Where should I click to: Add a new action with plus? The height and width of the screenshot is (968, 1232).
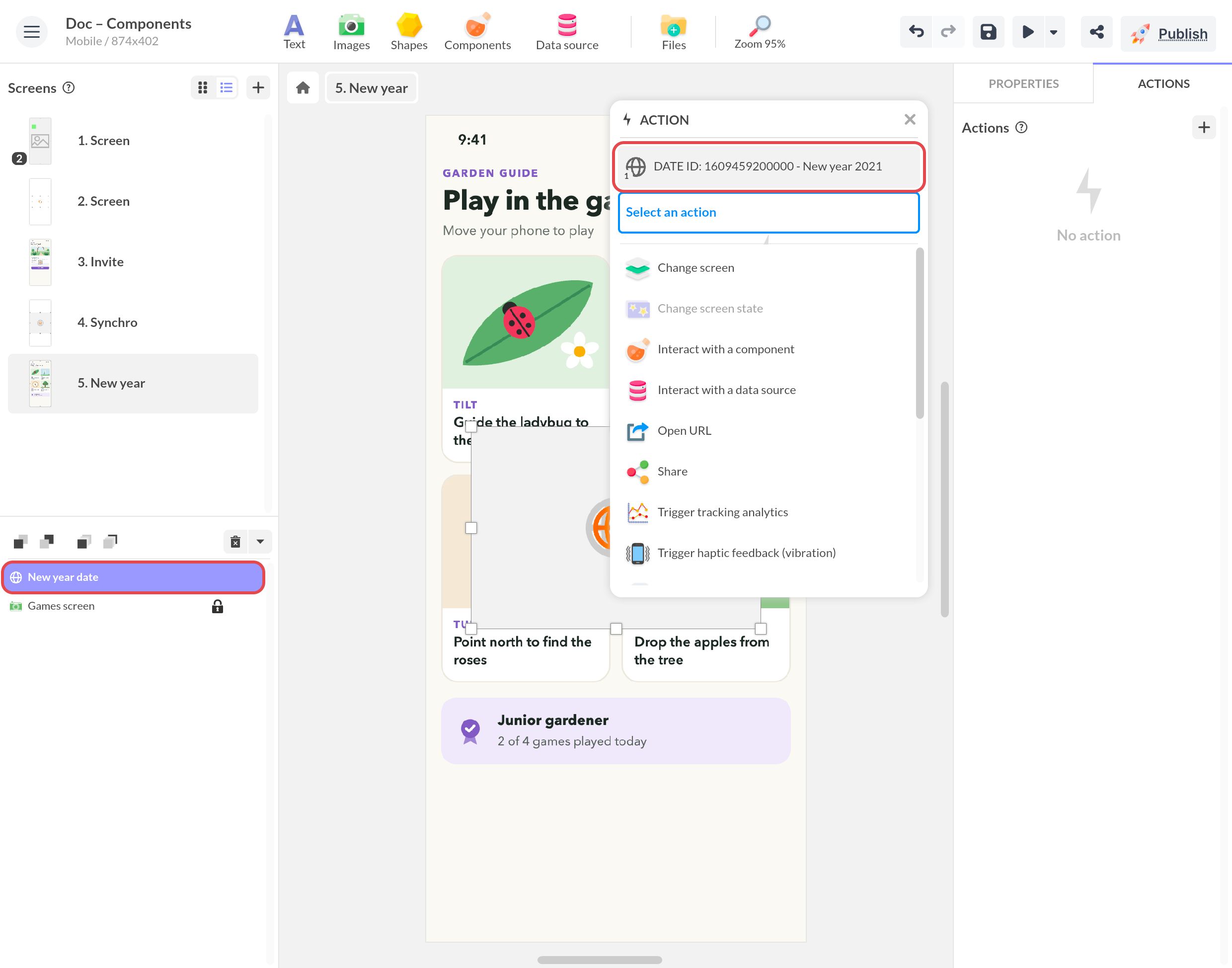click(1204, 128)
